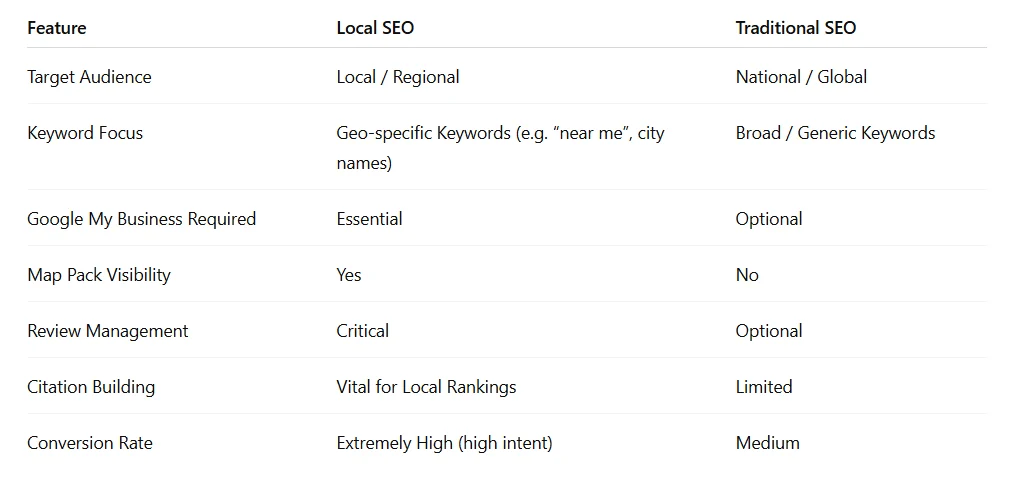The image size is (1036, 480).
Task: Select the Target Audience row label
Action: point(89,77)
